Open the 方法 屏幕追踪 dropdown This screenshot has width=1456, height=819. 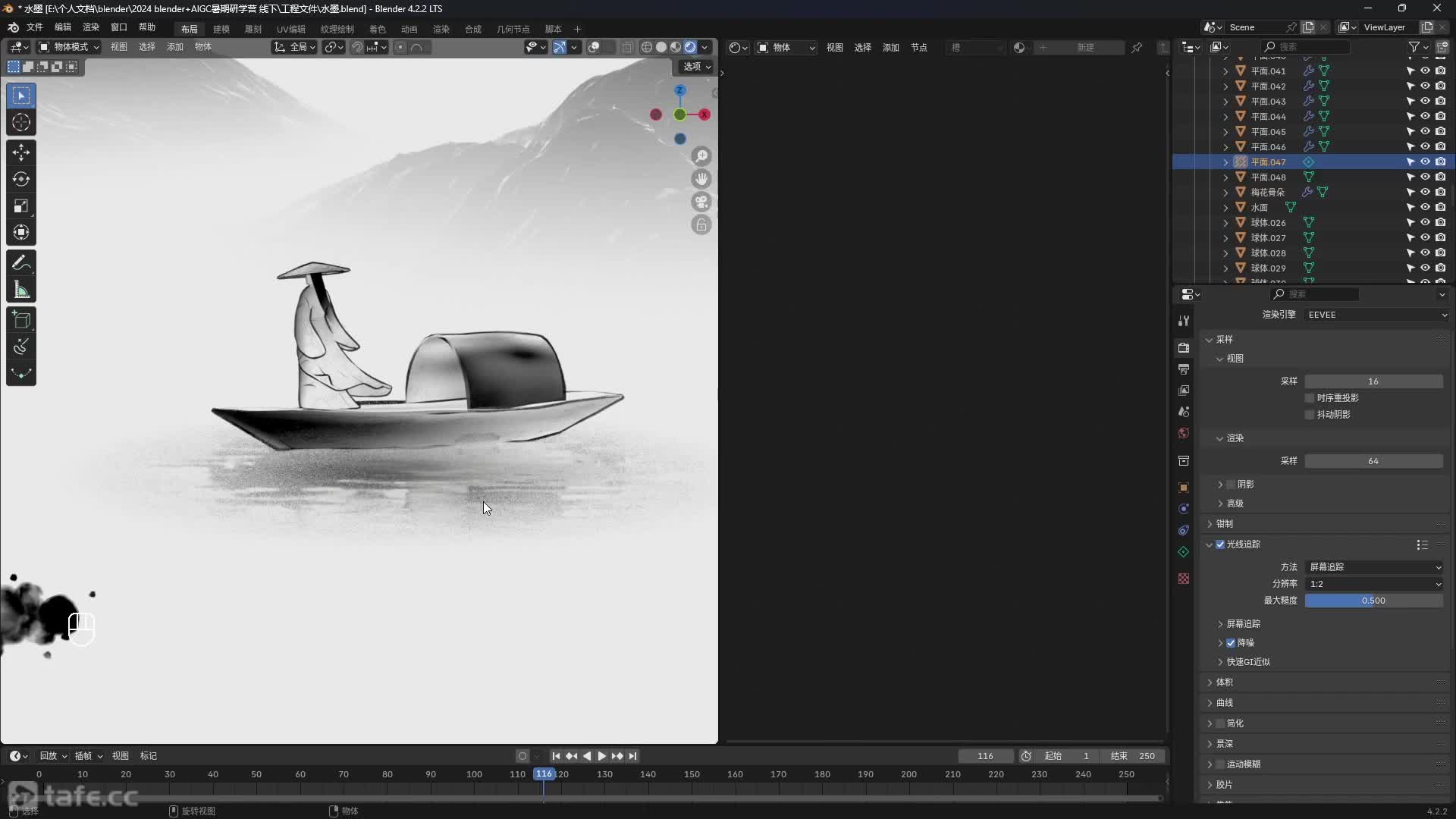pyautogui.click(x=1374, y=567)
